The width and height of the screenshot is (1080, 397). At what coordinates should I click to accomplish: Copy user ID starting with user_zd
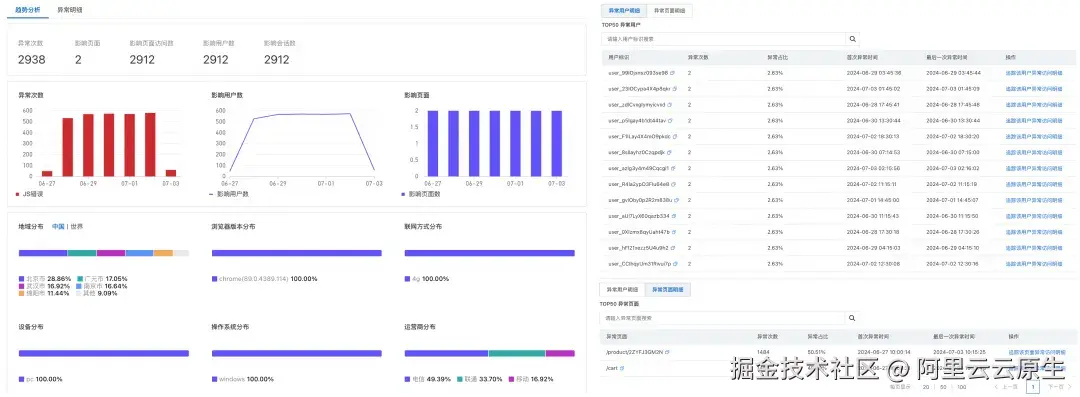tap(669, 104)
